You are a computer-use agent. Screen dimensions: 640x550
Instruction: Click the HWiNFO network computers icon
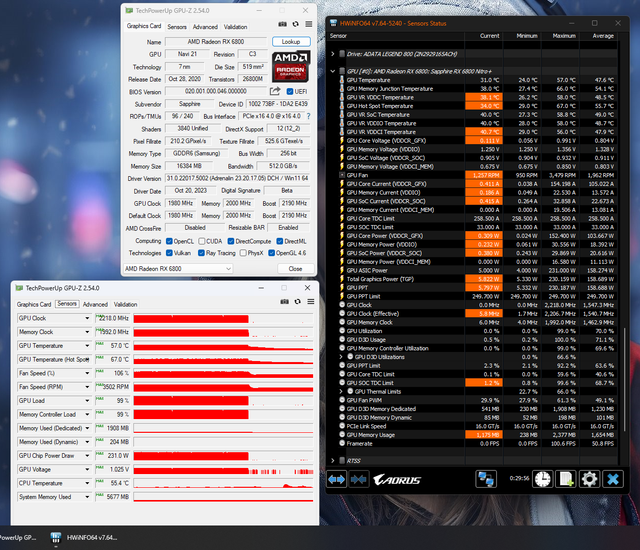click(x=486, y=479)
